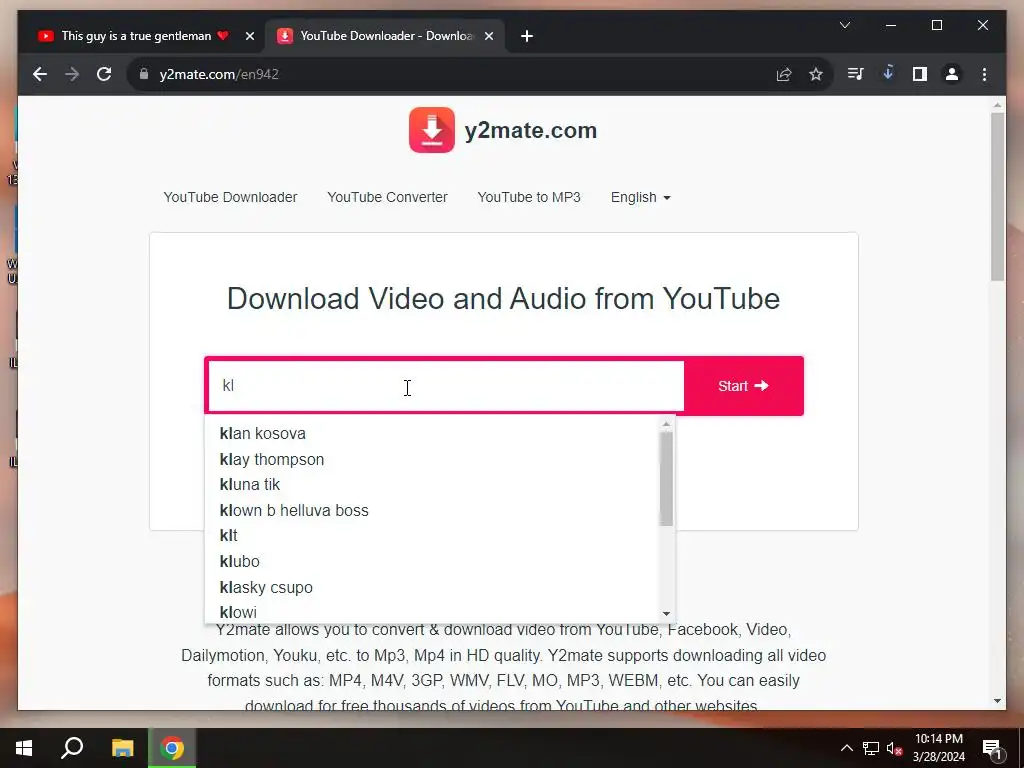The height and width of the screenshot is (768, 1024).
Task: Reload the y2mate page
Action: pyautogui.click(x=104, y=74)
